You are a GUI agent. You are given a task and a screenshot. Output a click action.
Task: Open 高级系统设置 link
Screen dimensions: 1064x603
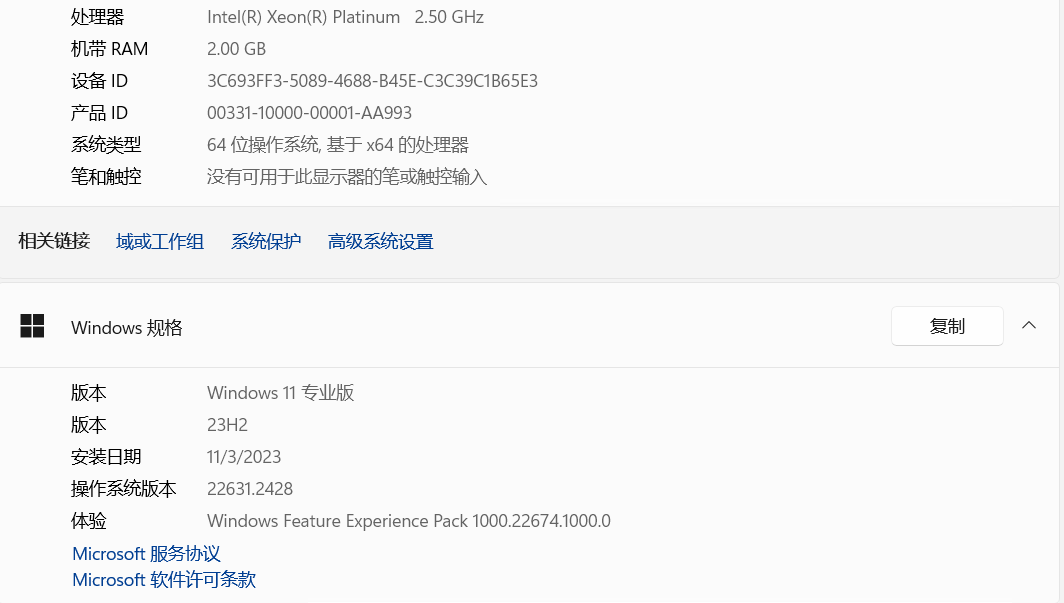(380, 241)
